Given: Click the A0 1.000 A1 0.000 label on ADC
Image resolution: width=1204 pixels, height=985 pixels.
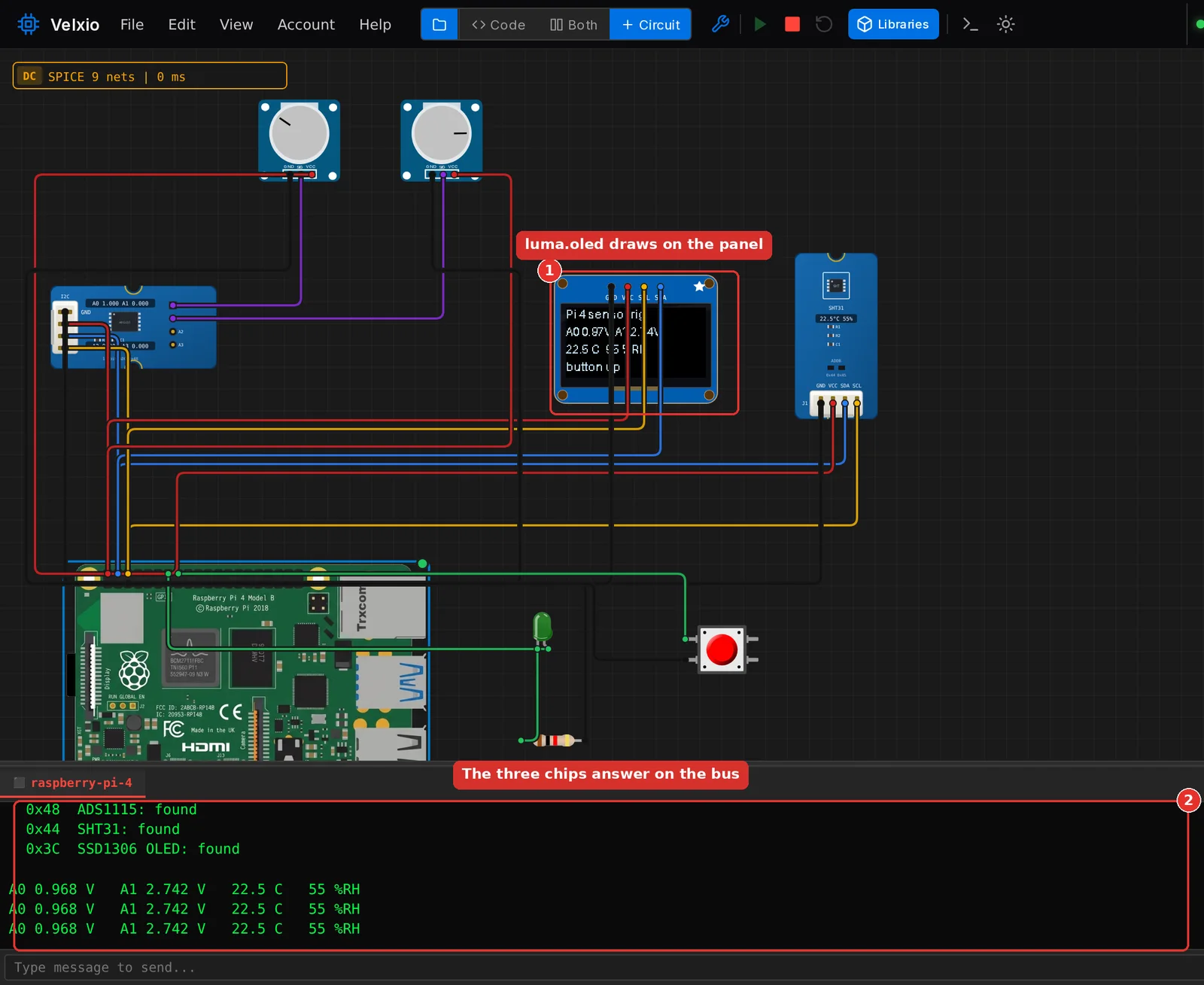Looking at the screenshot, I should pyautogui.click(x=120, y=303).
